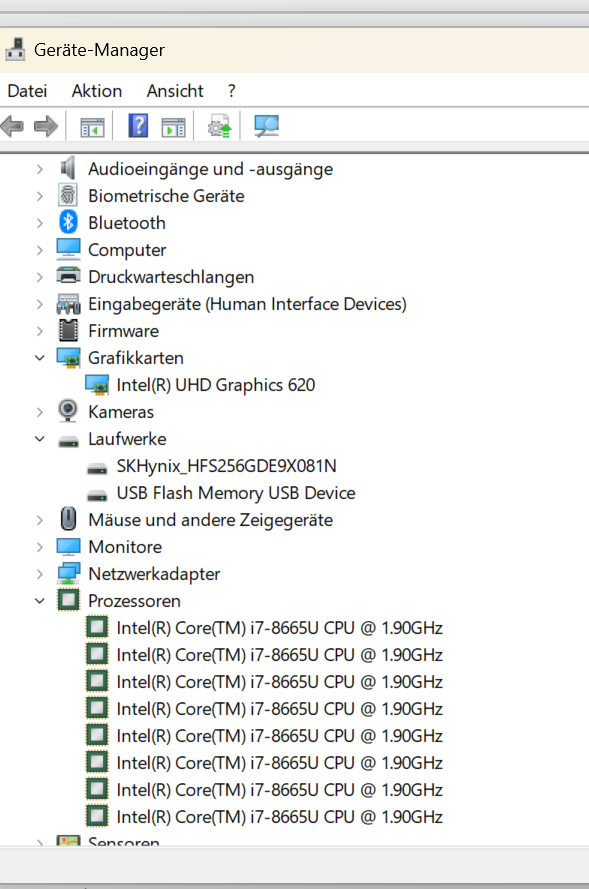Select the Firmware category label
The image size is (589, 889).
click(124, 331)
